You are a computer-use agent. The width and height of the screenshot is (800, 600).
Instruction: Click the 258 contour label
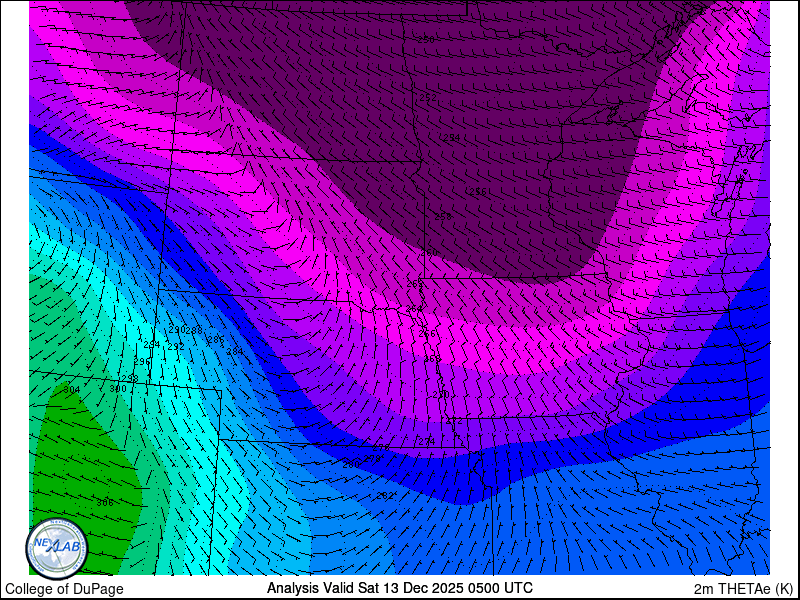tap(443, 216)
